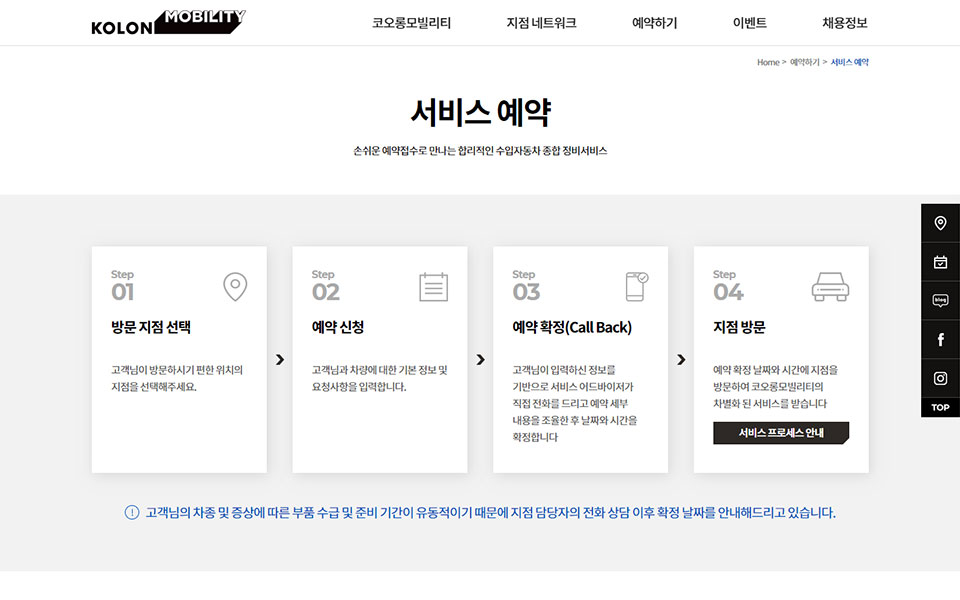This screenshot has height=600, width=960.
Task: Open the location pin icon in side panel
Action: (940, 223)
